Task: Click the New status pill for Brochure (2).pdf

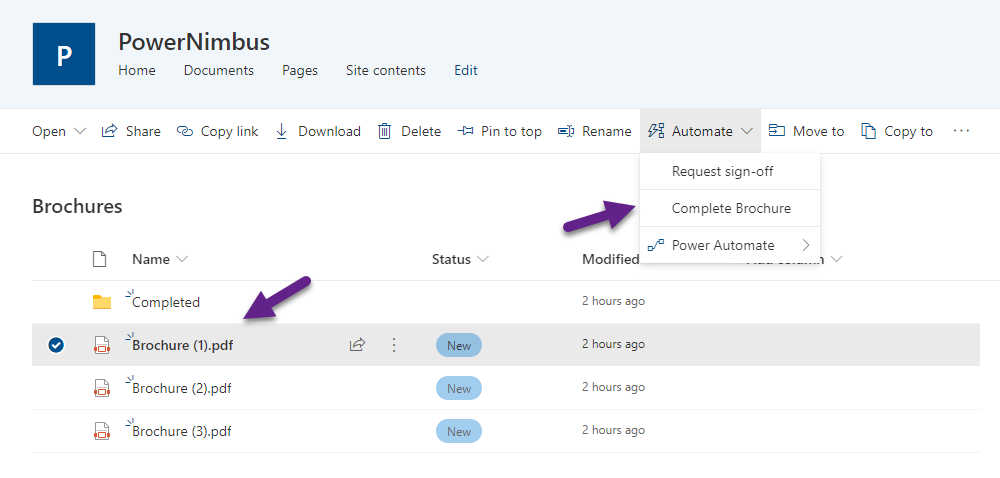Action: (x=459, y=388)
